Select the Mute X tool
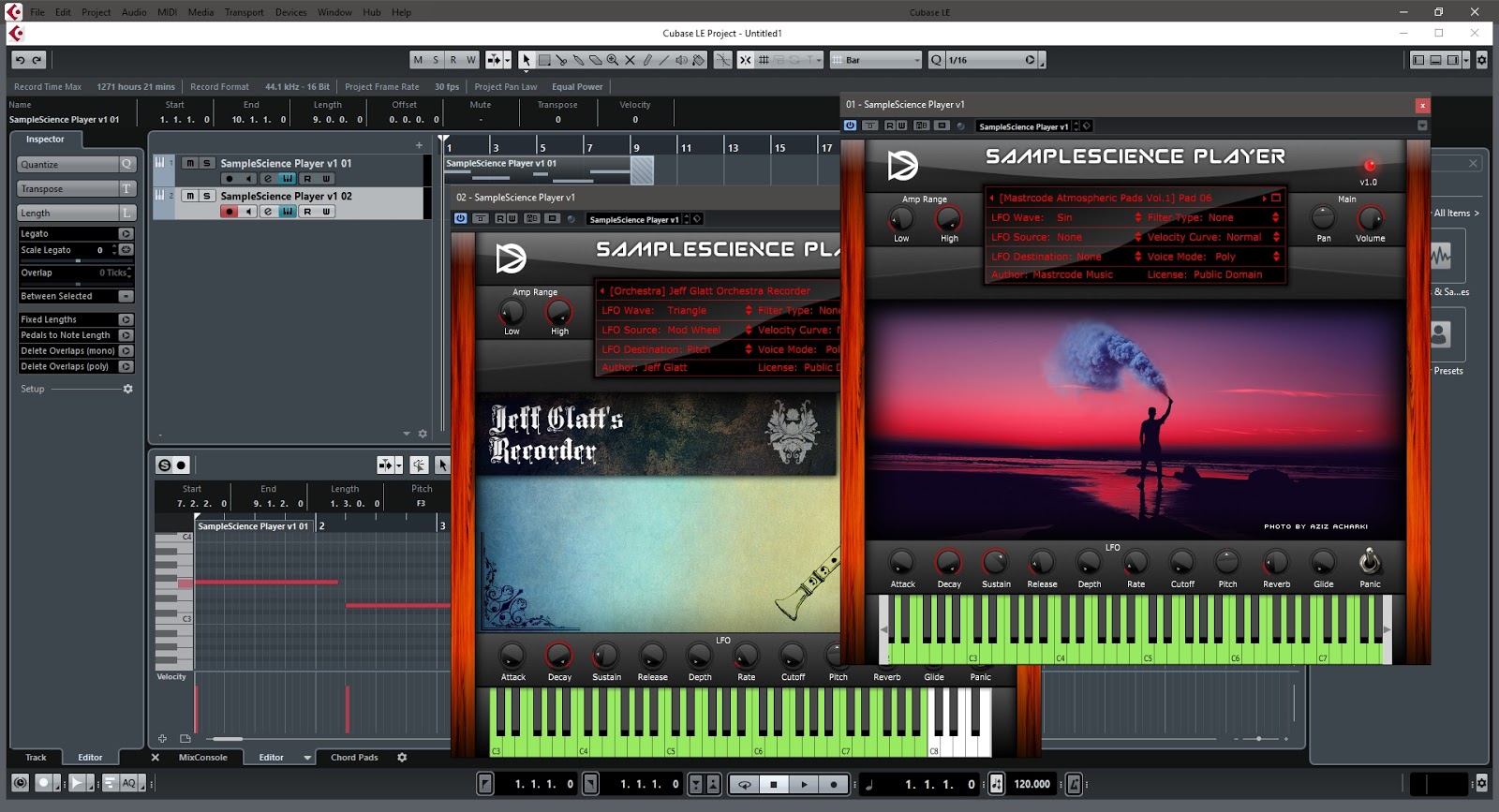The image size is (1499, 812). pyautogui.click(x=630, y=60)
